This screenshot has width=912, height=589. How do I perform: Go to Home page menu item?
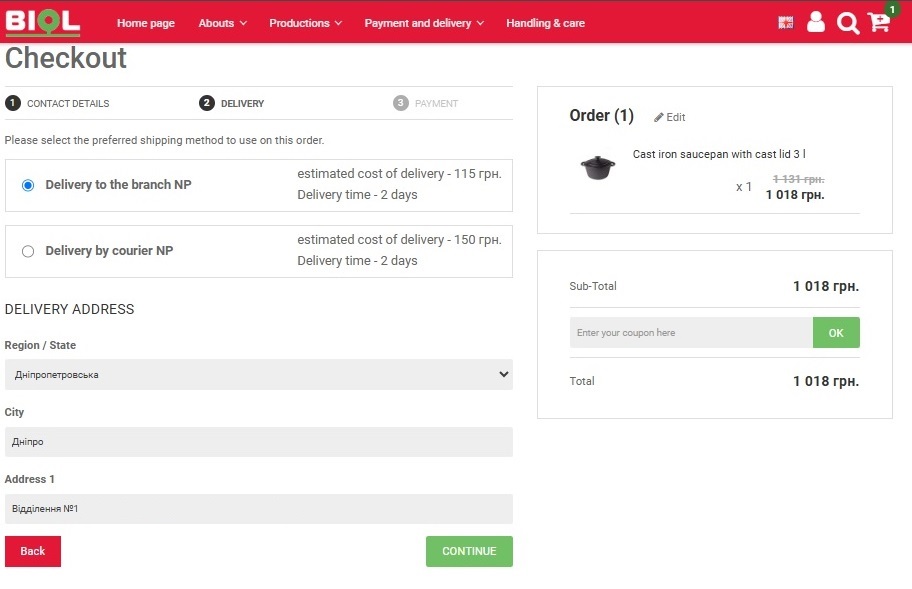[x=146, y=23]
